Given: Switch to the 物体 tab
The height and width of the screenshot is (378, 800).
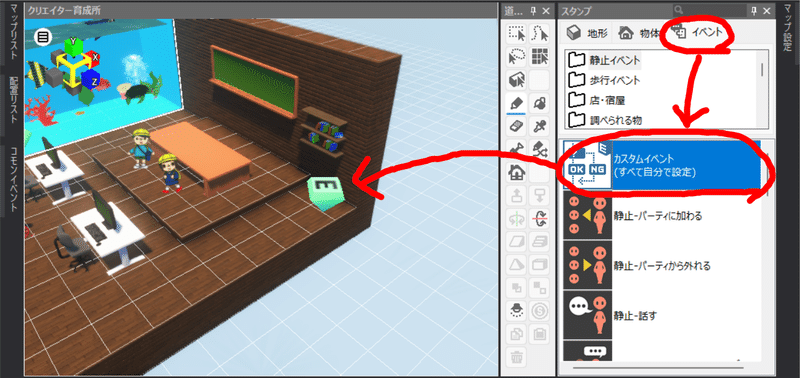Looking at the screenshot, I should click(x=638, y=34).
